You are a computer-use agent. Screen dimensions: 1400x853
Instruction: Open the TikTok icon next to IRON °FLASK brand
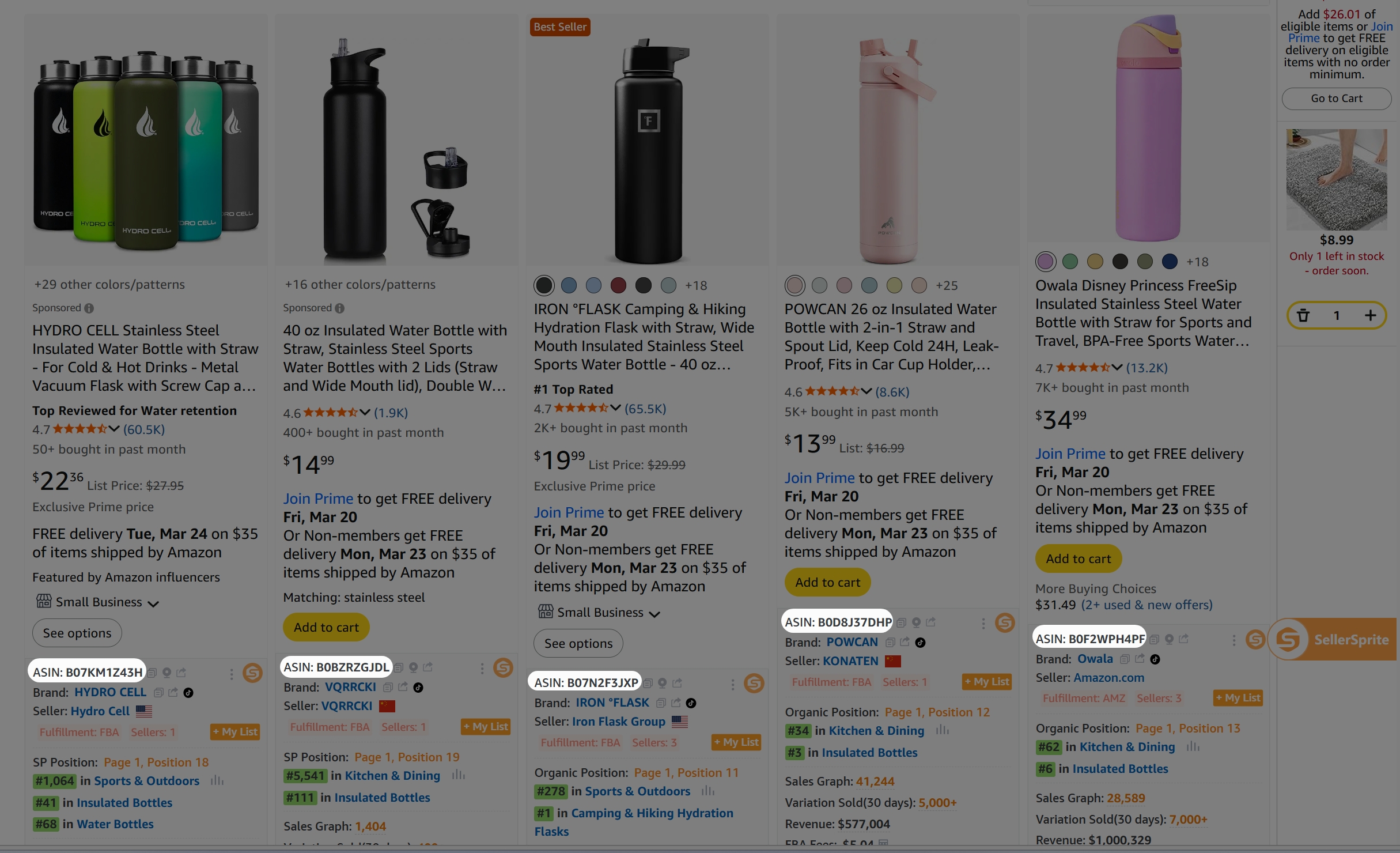click(x=691, y=703)
